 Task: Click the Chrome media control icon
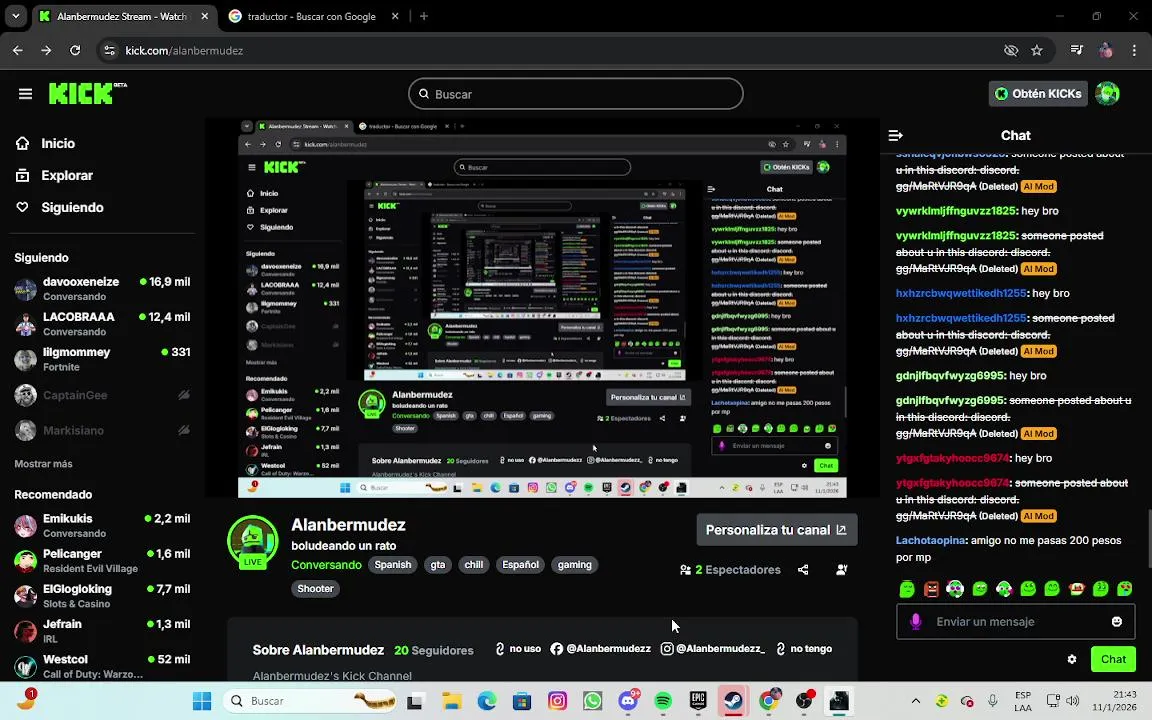tap(1076, 50)
